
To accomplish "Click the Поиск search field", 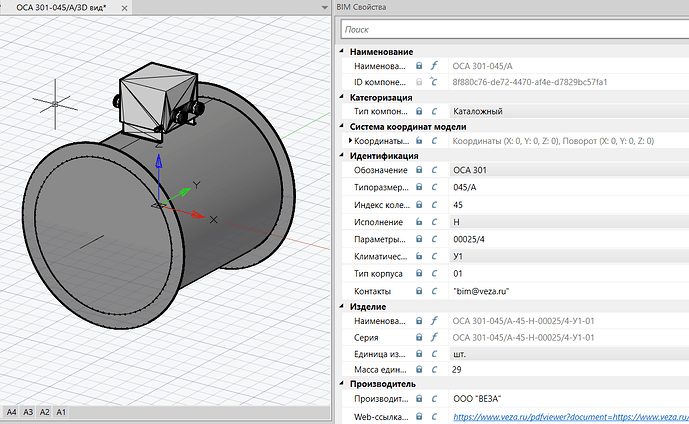I will coord(515,29).
